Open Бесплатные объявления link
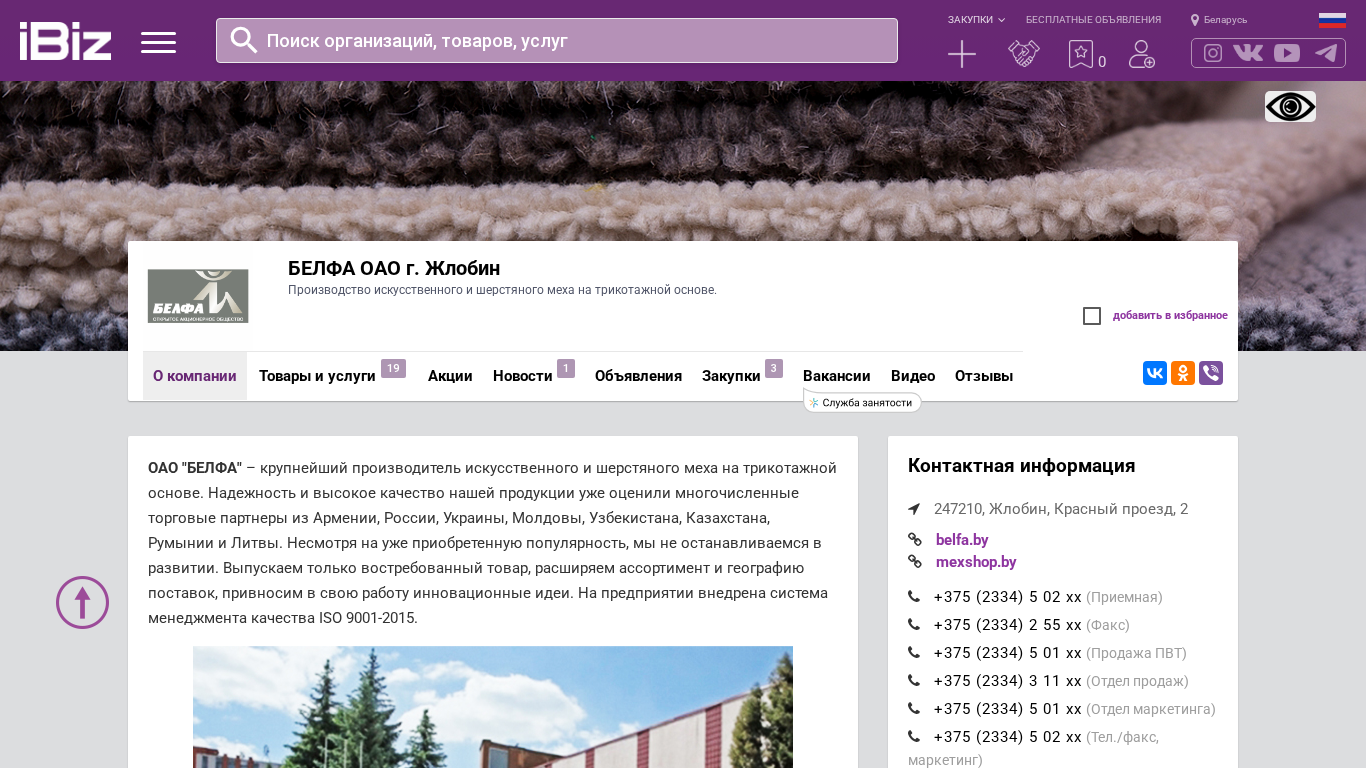This screenshot has width=1366, height=768. 1093,20
